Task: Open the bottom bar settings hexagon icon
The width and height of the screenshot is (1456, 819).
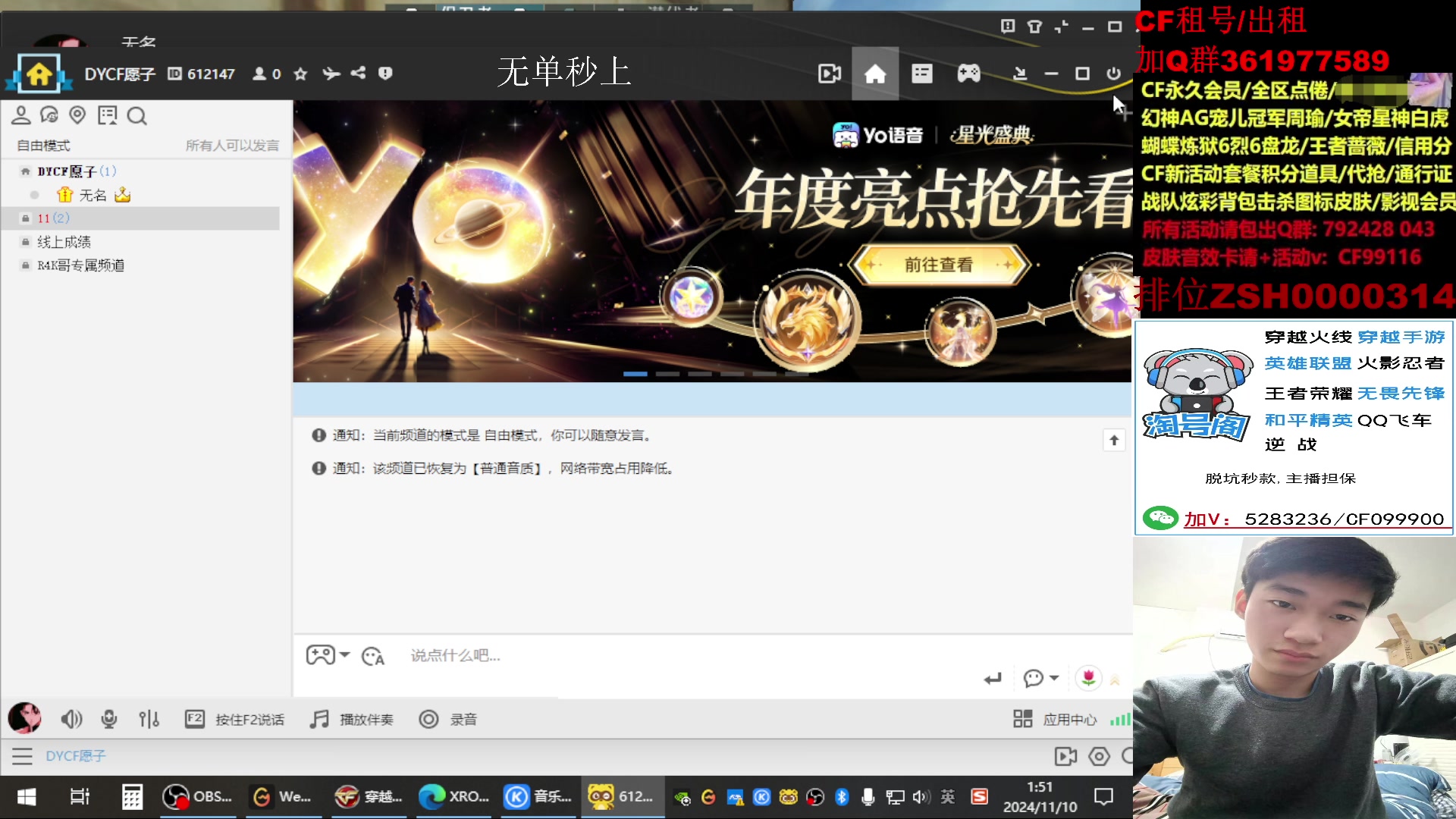Action: point(1099,756)
